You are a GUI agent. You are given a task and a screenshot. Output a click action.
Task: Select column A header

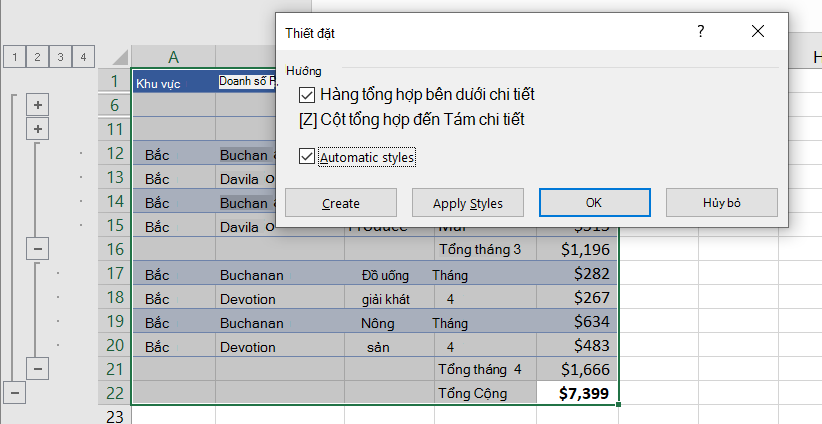[174, 57]
